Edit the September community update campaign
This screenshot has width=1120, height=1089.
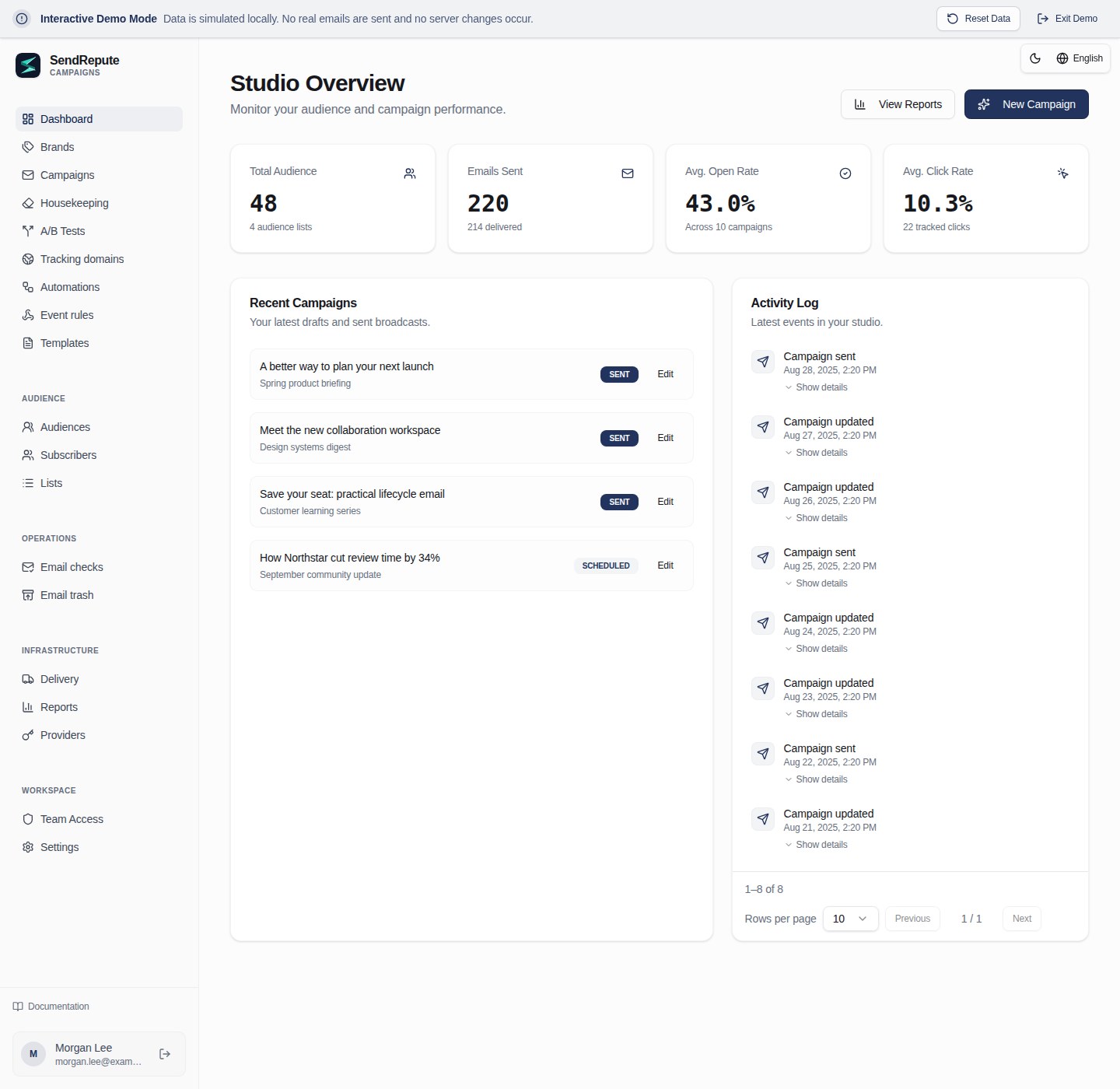point(665,566)
